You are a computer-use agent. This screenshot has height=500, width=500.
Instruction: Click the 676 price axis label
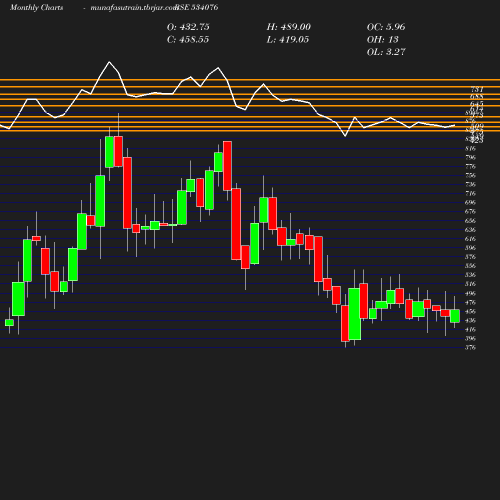tap(470, 212)
